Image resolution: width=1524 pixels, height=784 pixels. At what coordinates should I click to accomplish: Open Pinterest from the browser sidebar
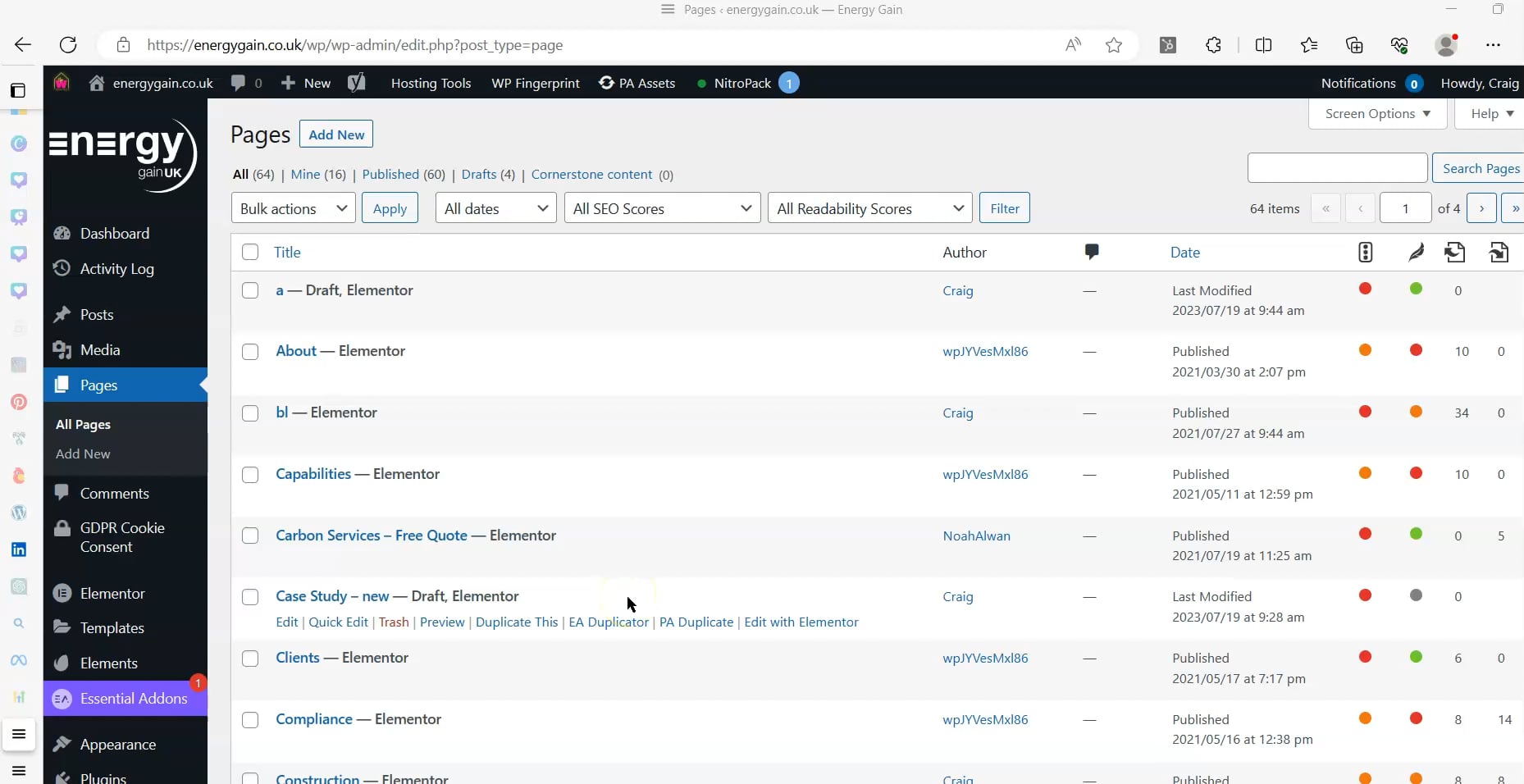coord(18,402)
